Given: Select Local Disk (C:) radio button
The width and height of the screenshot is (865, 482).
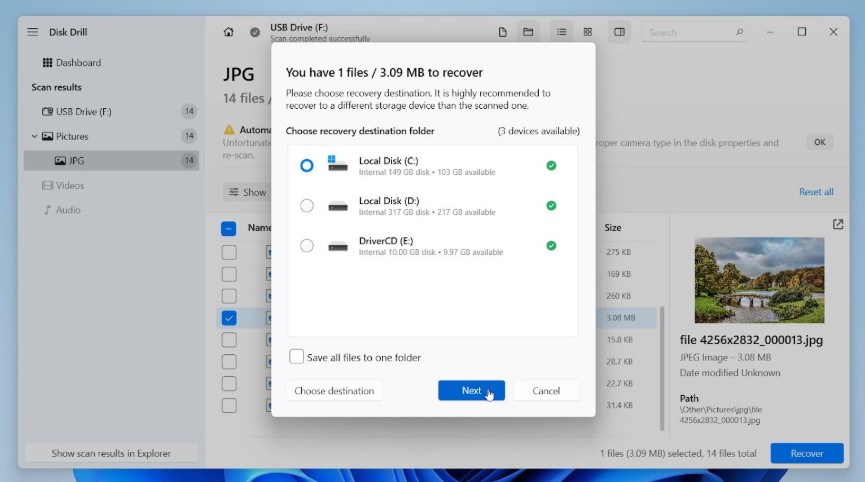Looking at the screenshot, I should click(307, 165).
